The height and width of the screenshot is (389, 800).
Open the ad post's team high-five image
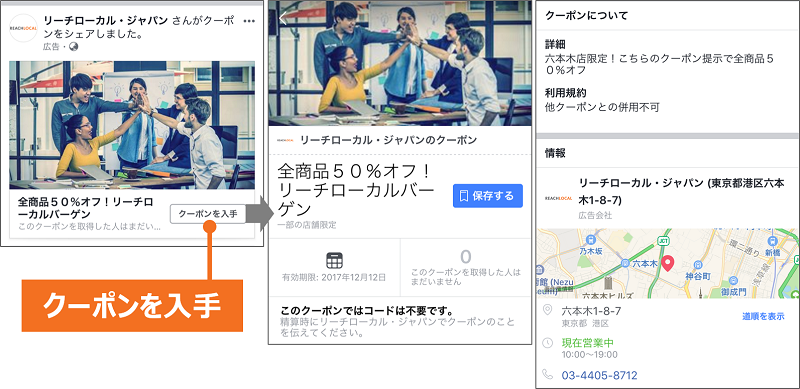(132, 126)
